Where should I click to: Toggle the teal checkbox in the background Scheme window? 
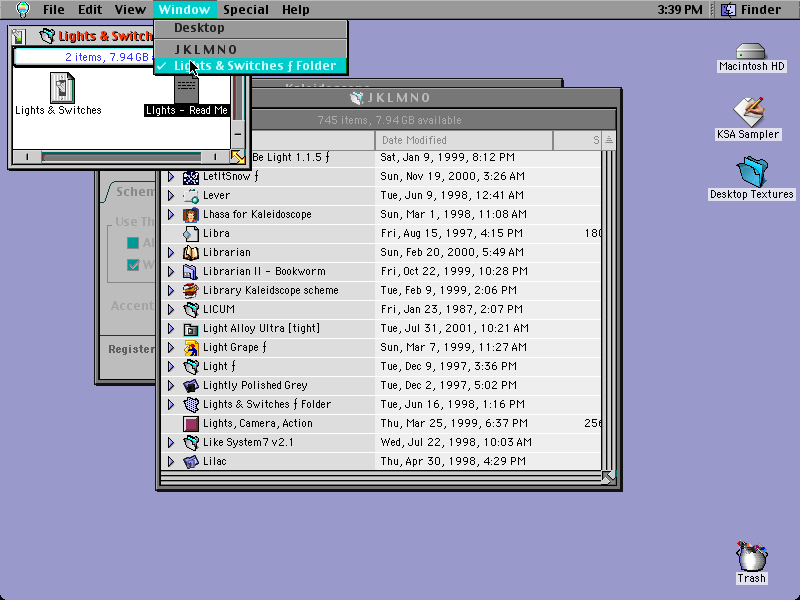click(x=133, y=243)
